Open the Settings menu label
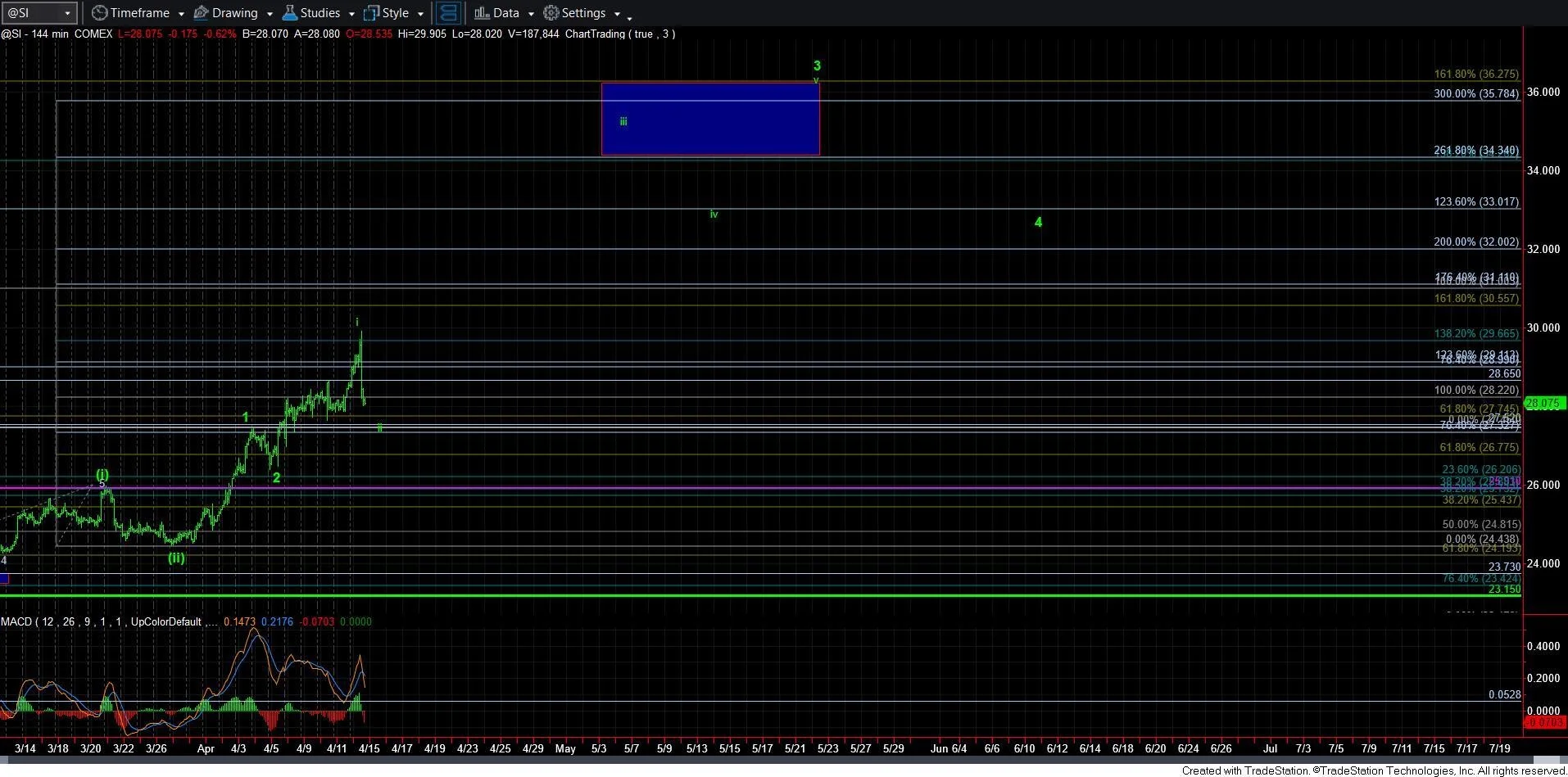Viewport: 1568px width, 777px height. (x=584, y=13)
